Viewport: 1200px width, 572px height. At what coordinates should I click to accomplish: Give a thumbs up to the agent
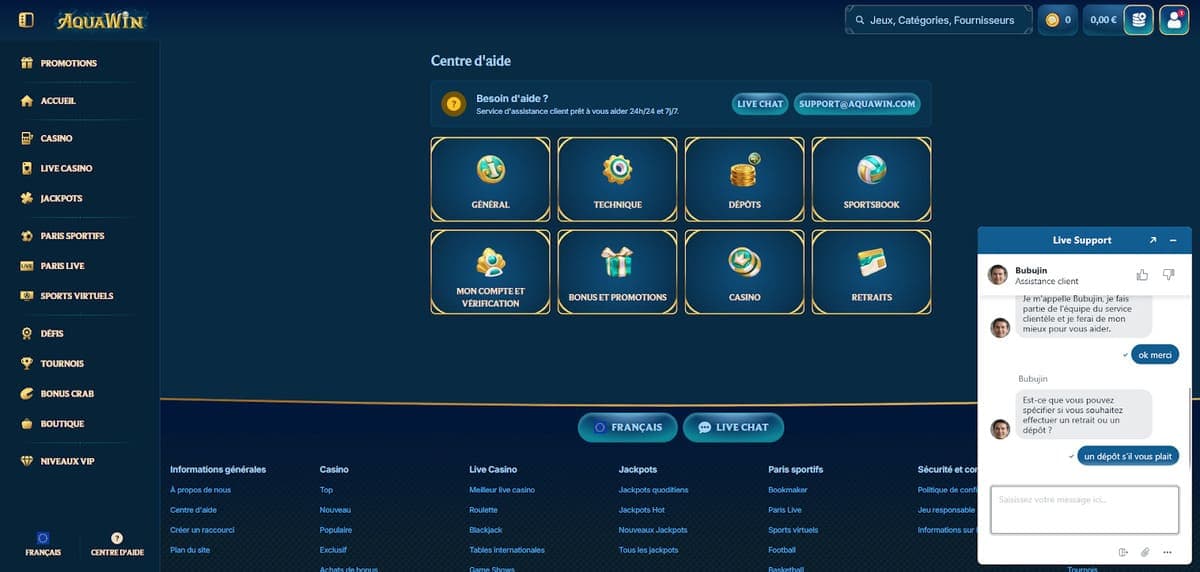pyautogui.click(x=1142, y=274)
